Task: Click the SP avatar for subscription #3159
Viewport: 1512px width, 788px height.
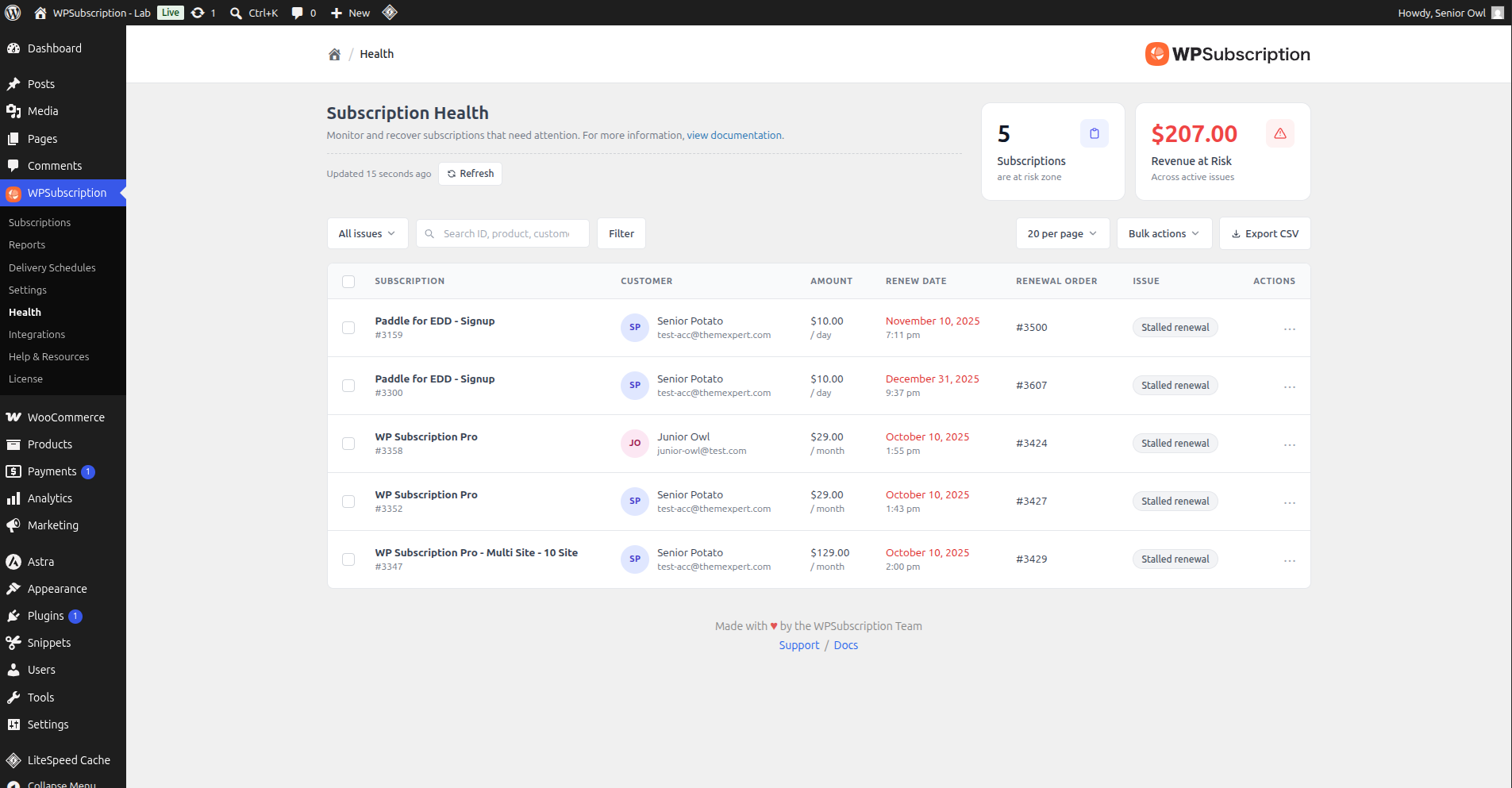Action: pyautogui.click(x=635, y=328)
